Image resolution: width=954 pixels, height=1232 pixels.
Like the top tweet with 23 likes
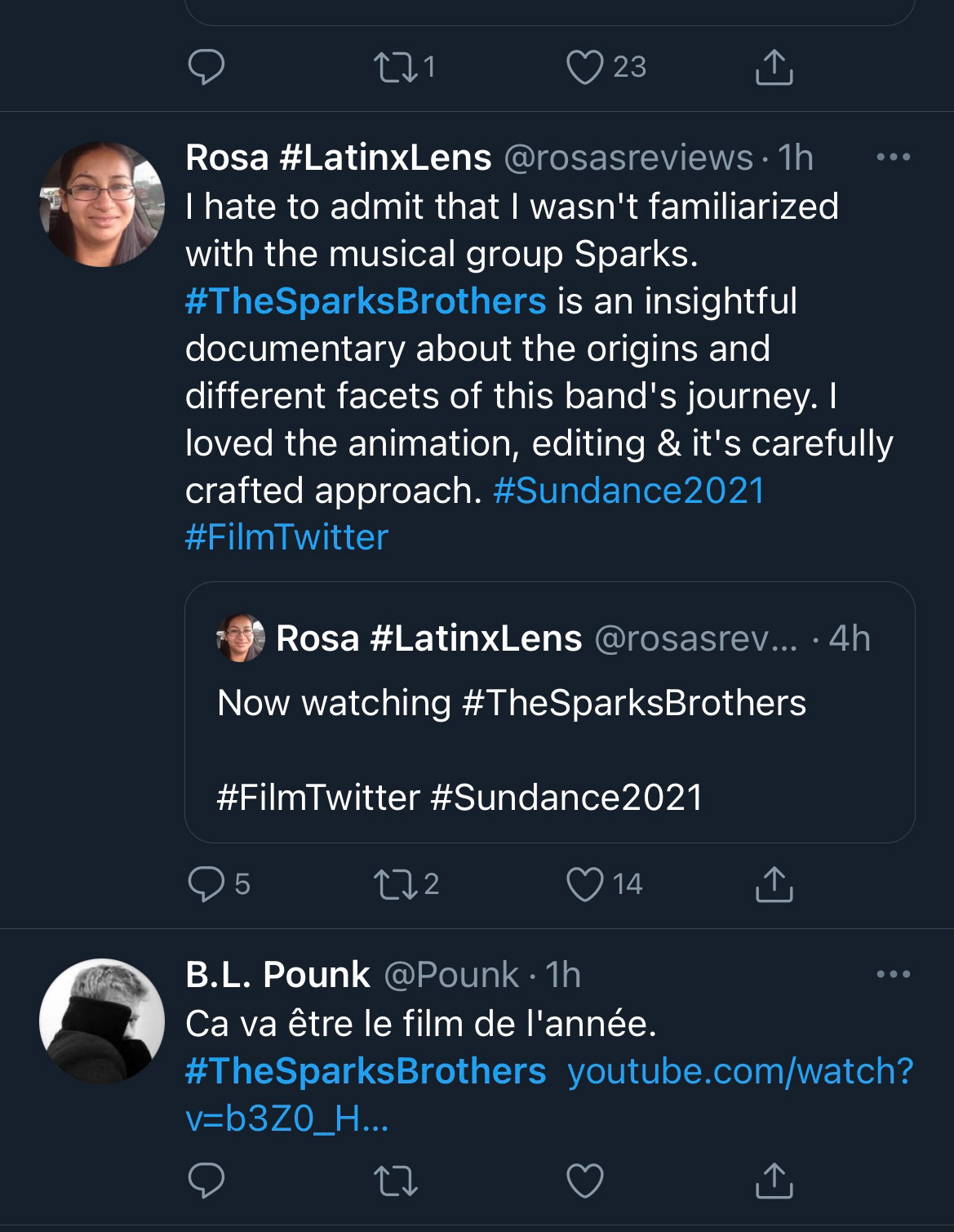584,67
